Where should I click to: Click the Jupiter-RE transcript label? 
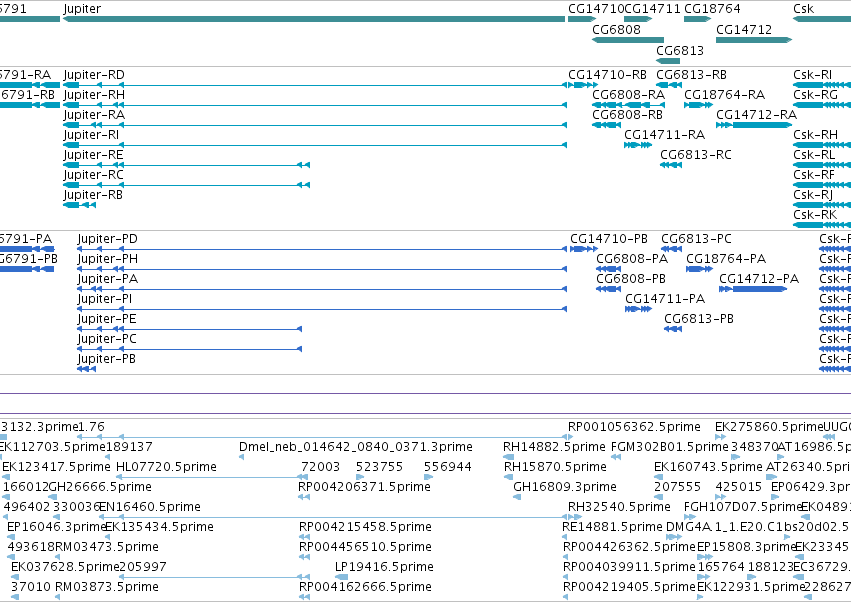(x=93, y=155)
